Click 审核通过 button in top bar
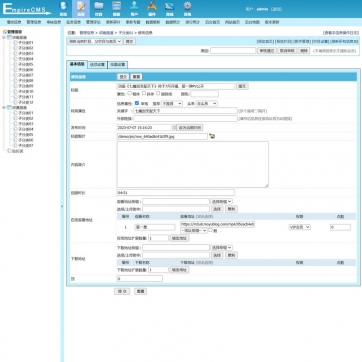The height and width of the screenshot is (362, 362). [267, 51]
